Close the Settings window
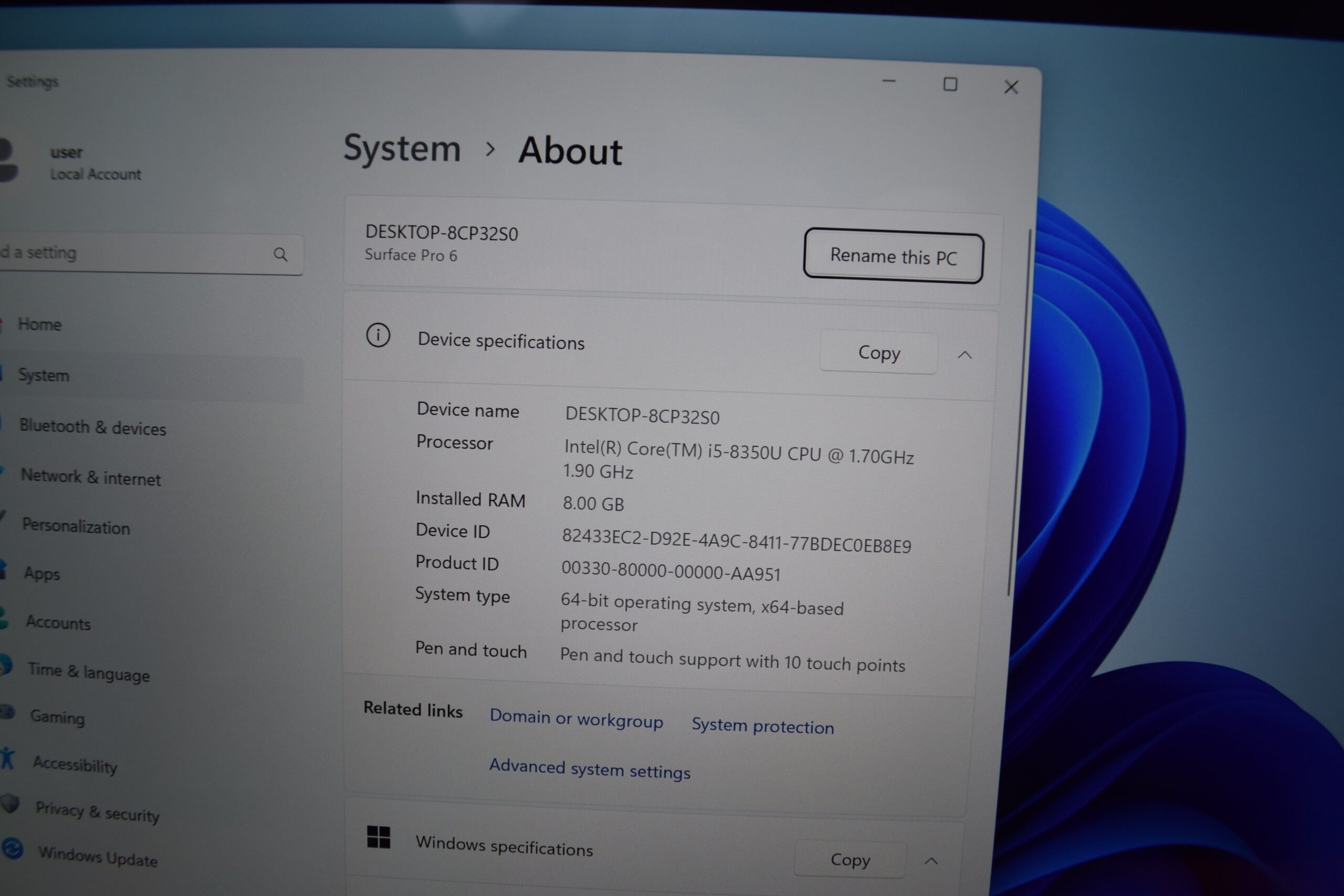Image resolution: width=1344 pixels, height=896 pixels. point(1012,87)
